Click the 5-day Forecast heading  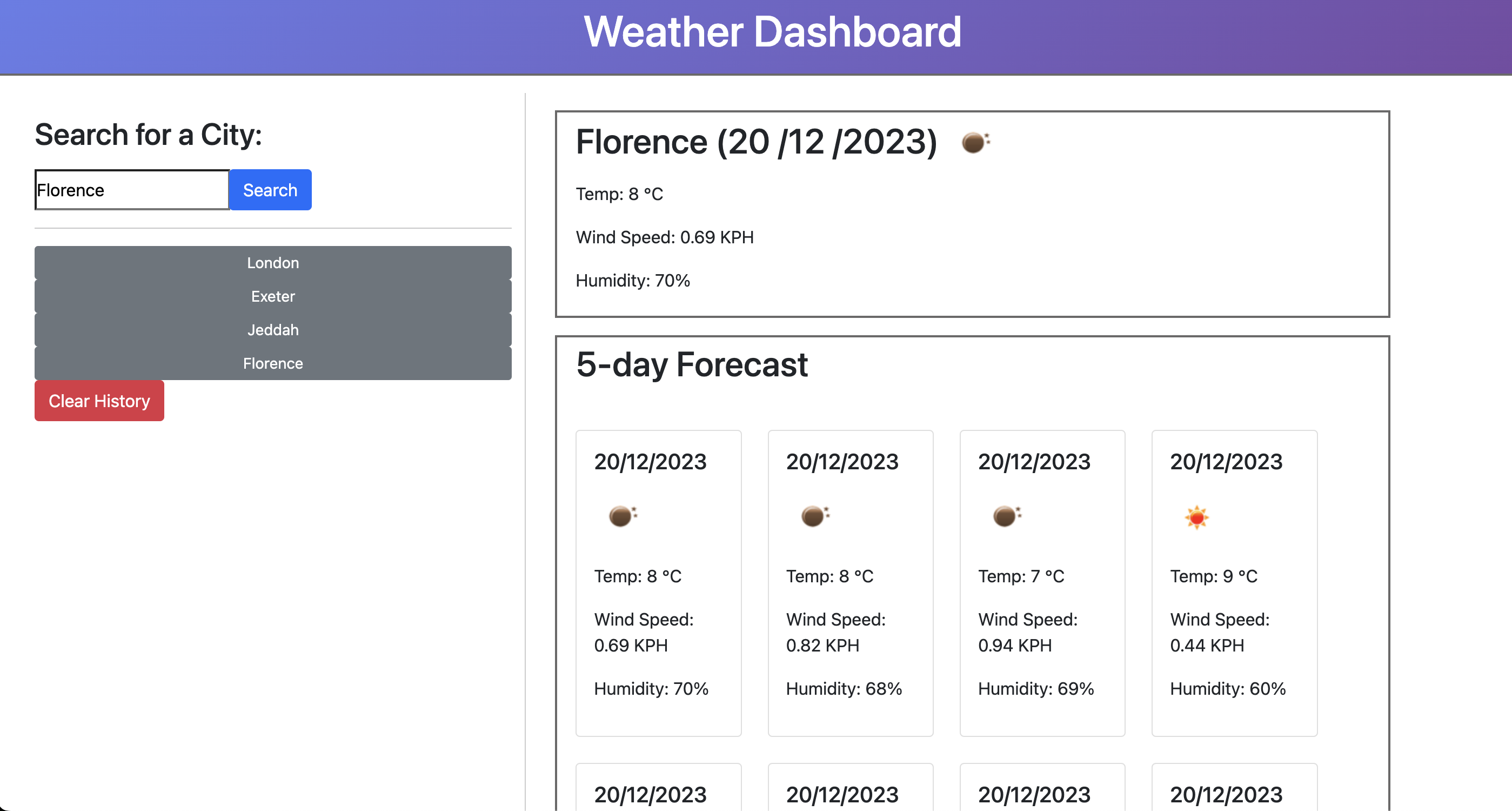692,365
